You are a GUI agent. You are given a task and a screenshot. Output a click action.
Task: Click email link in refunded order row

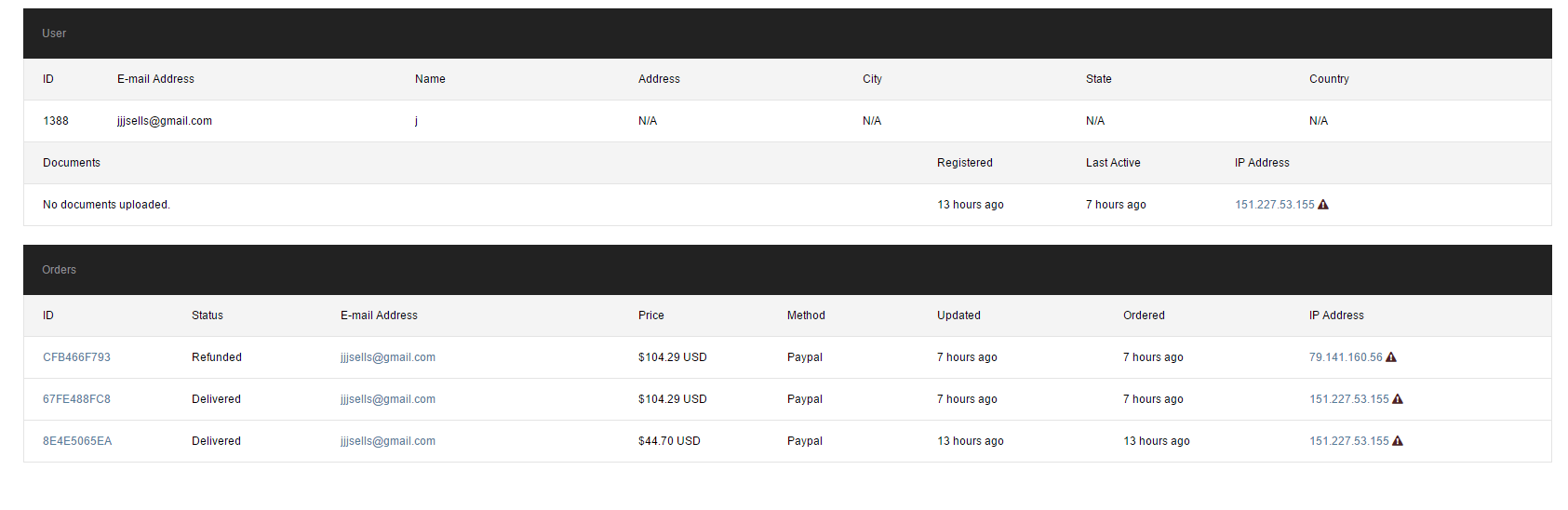pyautogui.click(x=388, y=357)
